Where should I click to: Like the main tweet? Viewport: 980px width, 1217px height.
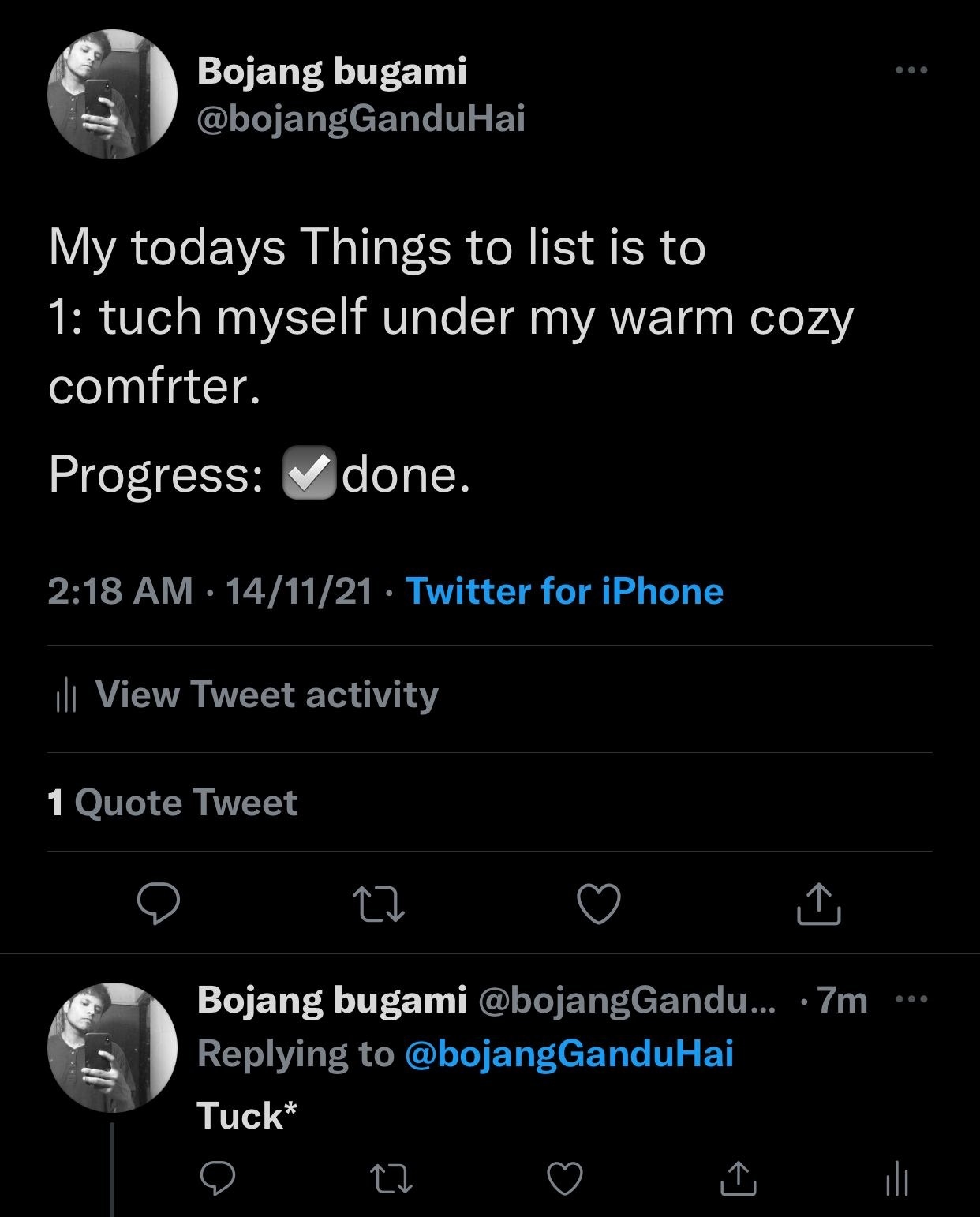(599, 904)
